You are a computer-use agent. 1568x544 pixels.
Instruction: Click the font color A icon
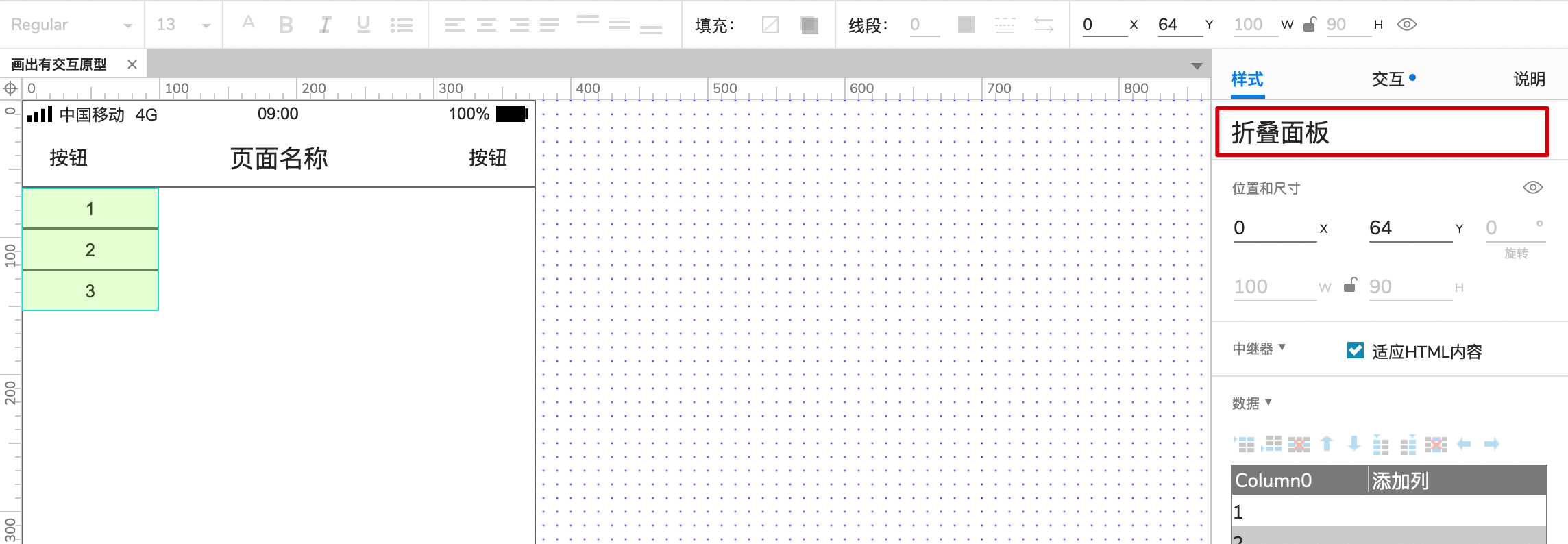coord(249,23)
